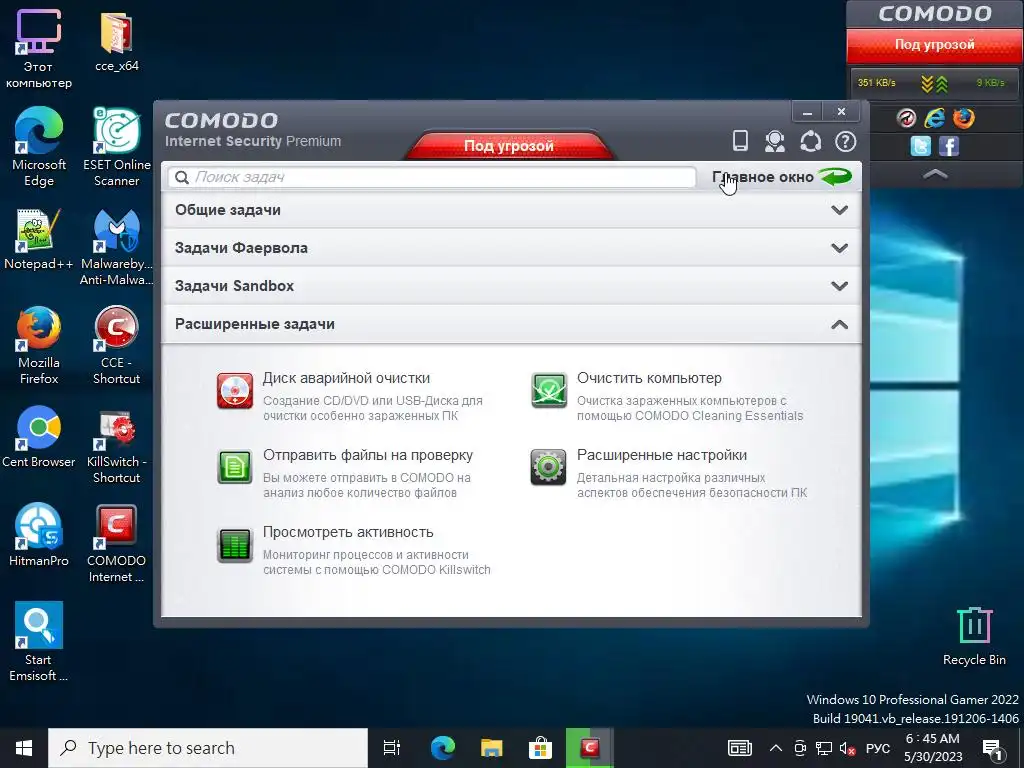The height and width of the screenshot is (768, 1024).
Task: Select the KillSwitch Shortcut desktop icon
Action: pos(116,447)
